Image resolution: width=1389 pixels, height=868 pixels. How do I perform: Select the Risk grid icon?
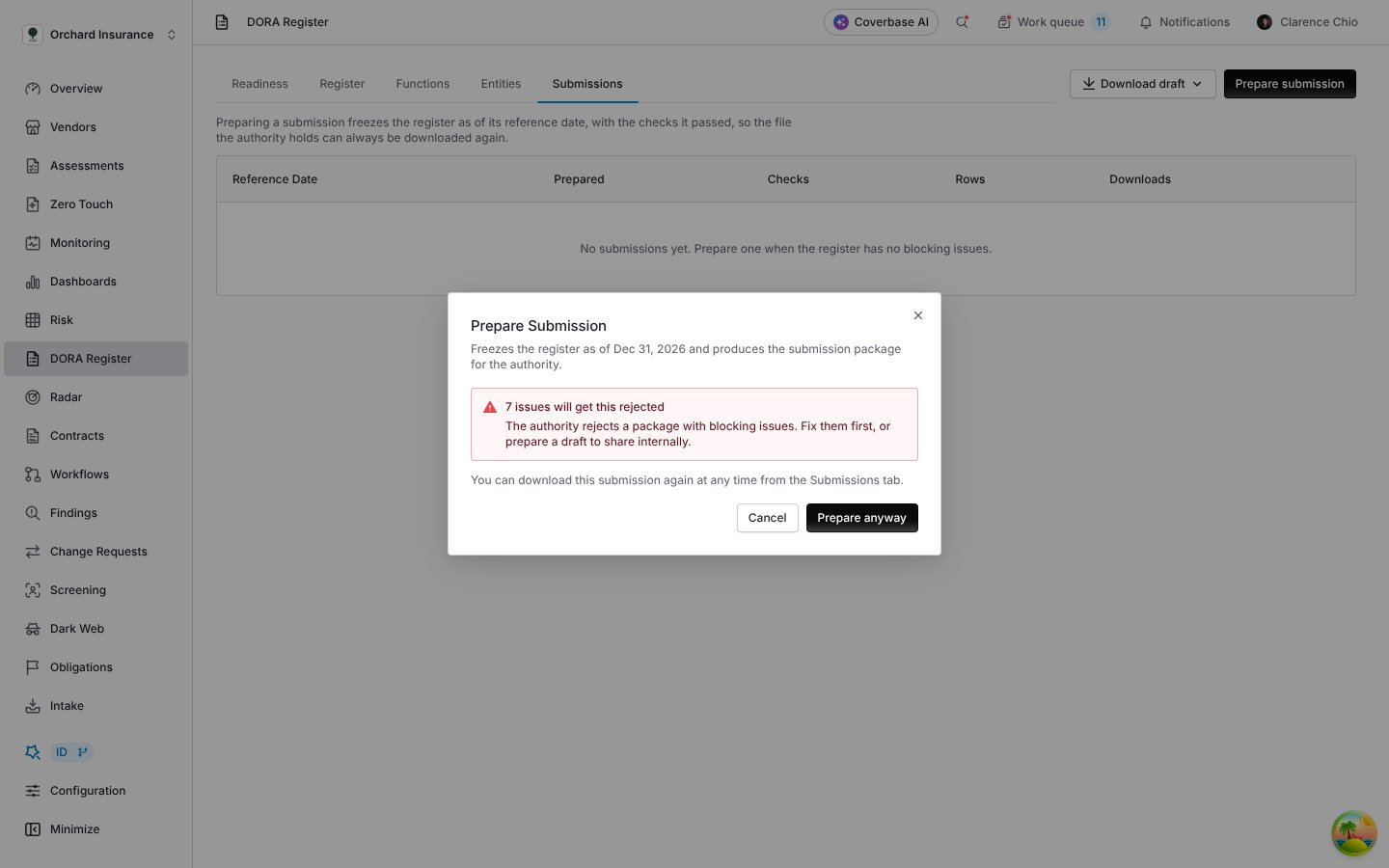pos(33,320)
